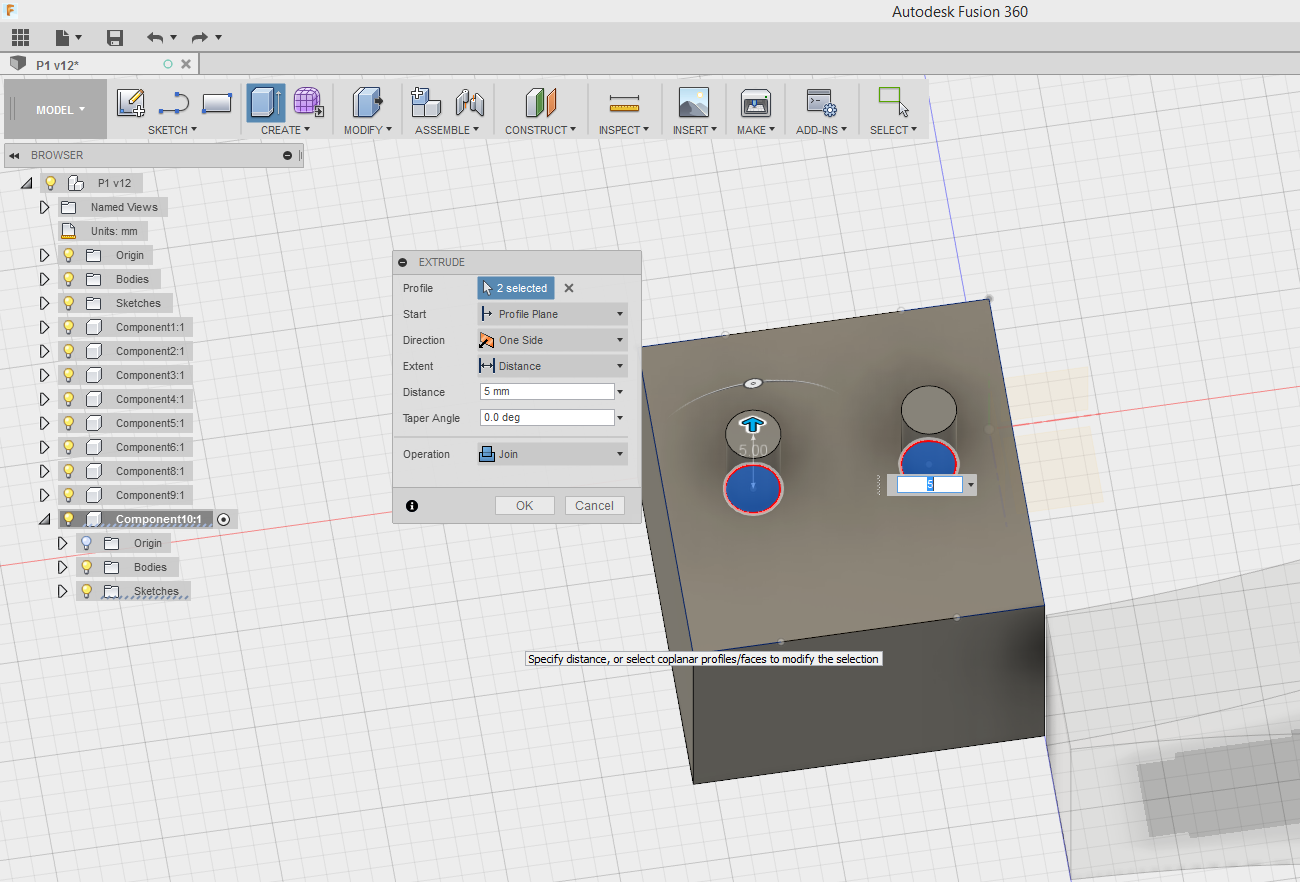Screen dimensions: 1300x882
Task: Click the Save icon
Action: pos(115,38)
